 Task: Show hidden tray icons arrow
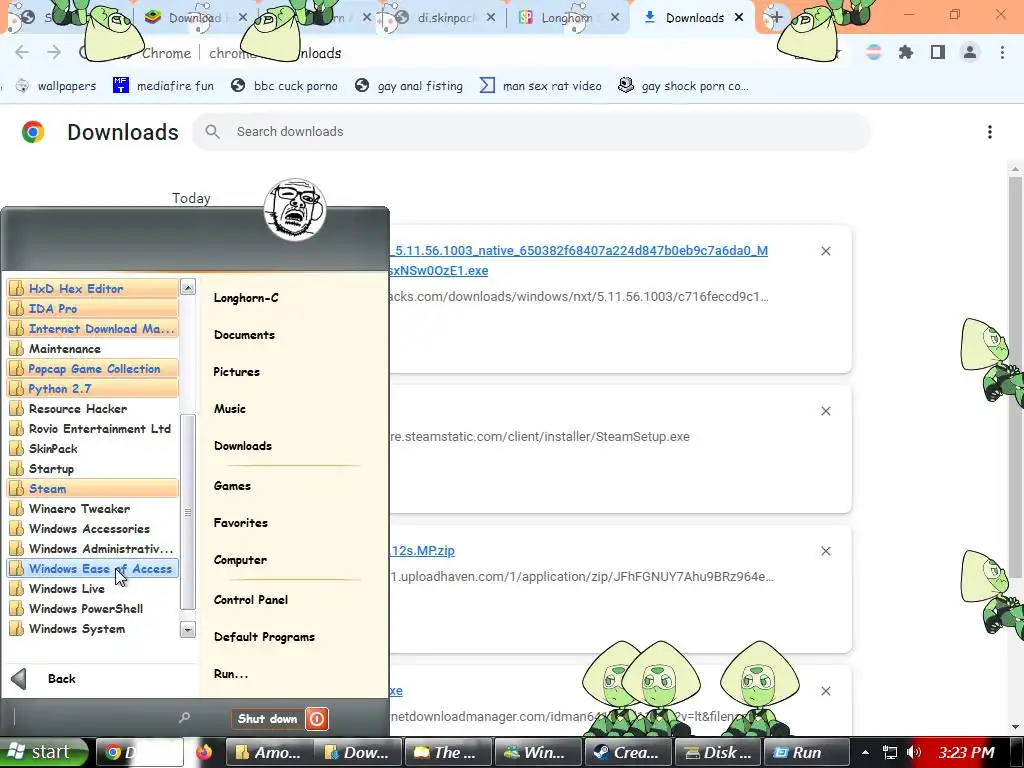coord(865,752)
